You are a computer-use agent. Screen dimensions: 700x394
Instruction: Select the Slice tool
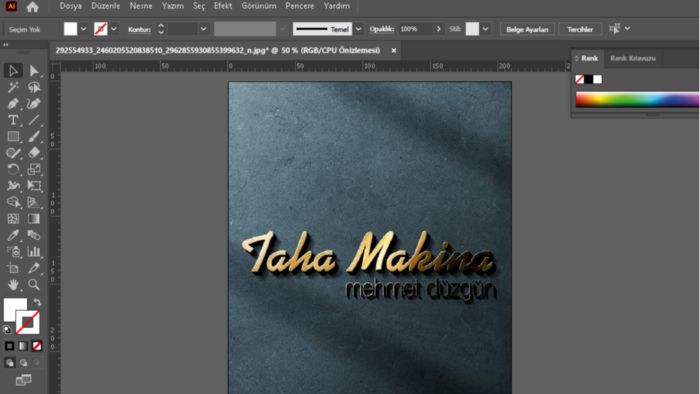click(x=34, y=268)
